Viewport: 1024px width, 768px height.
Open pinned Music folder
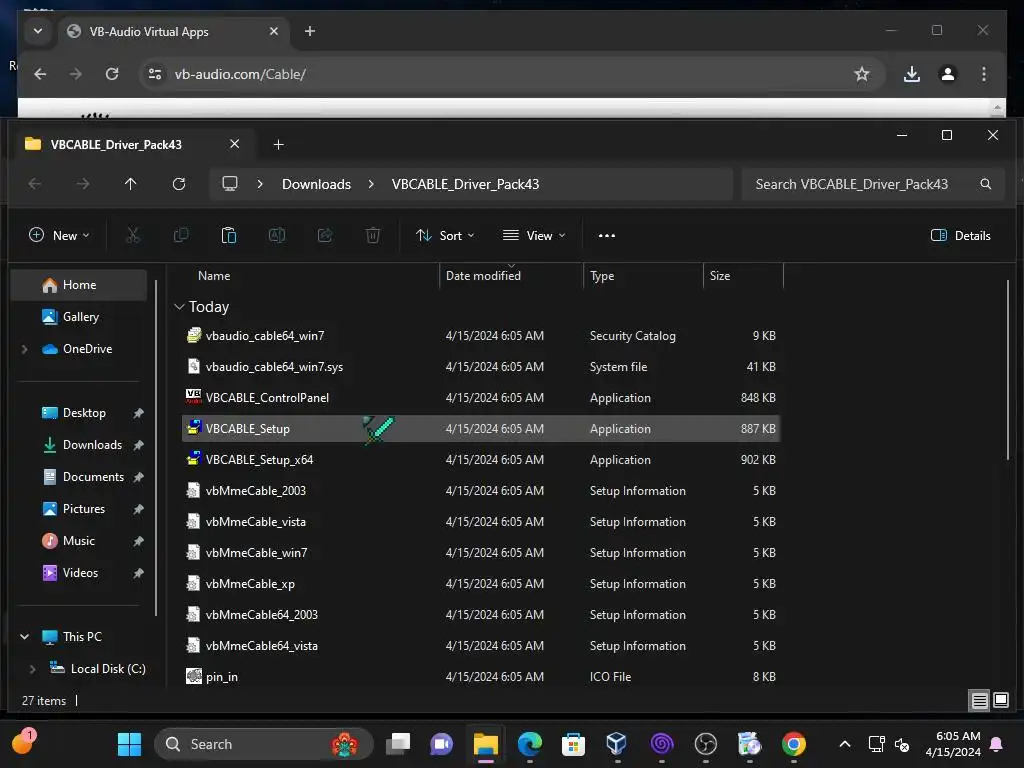click(78, 541)
